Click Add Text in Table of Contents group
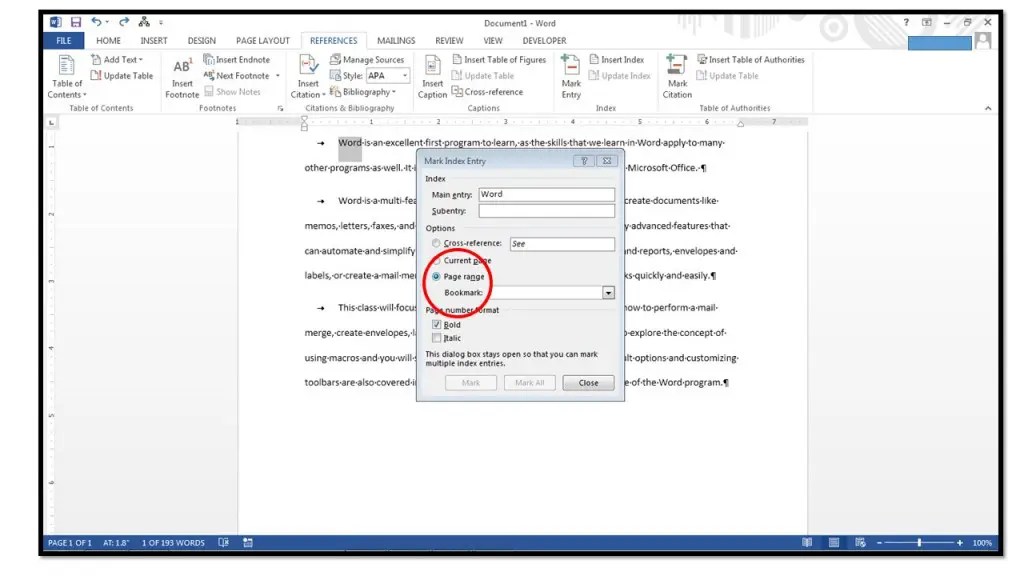 pyautogui.click(x=117, y=59)
